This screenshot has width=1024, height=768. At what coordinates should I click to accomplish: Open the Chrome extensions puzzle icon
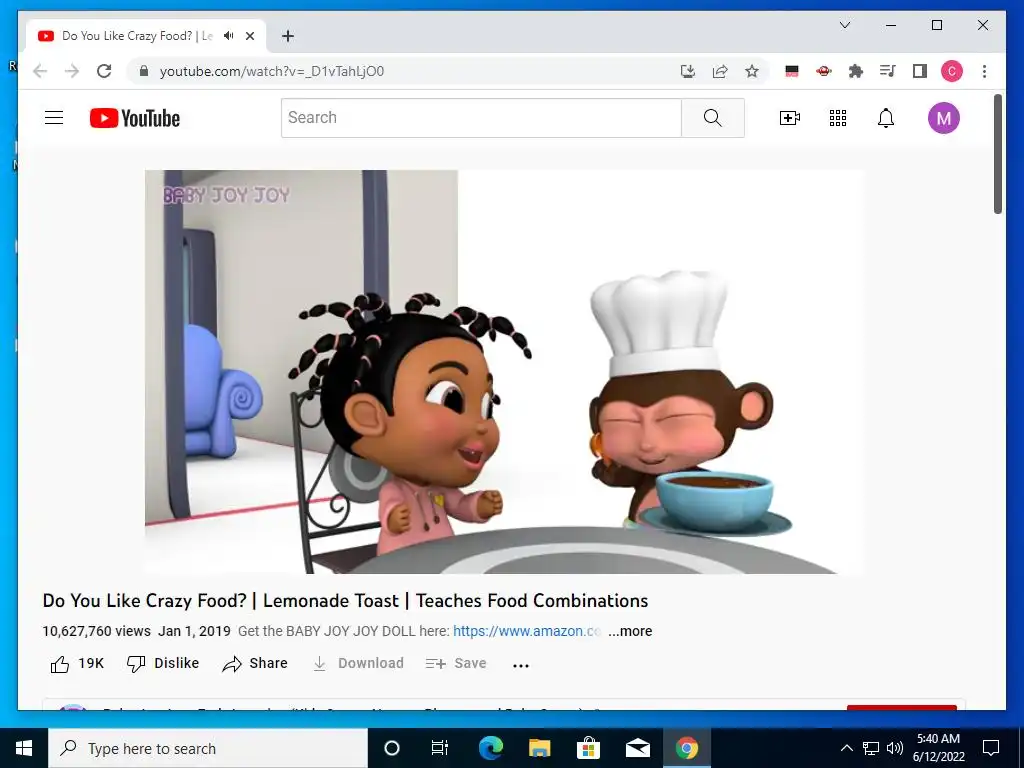[x=856, y=71]
